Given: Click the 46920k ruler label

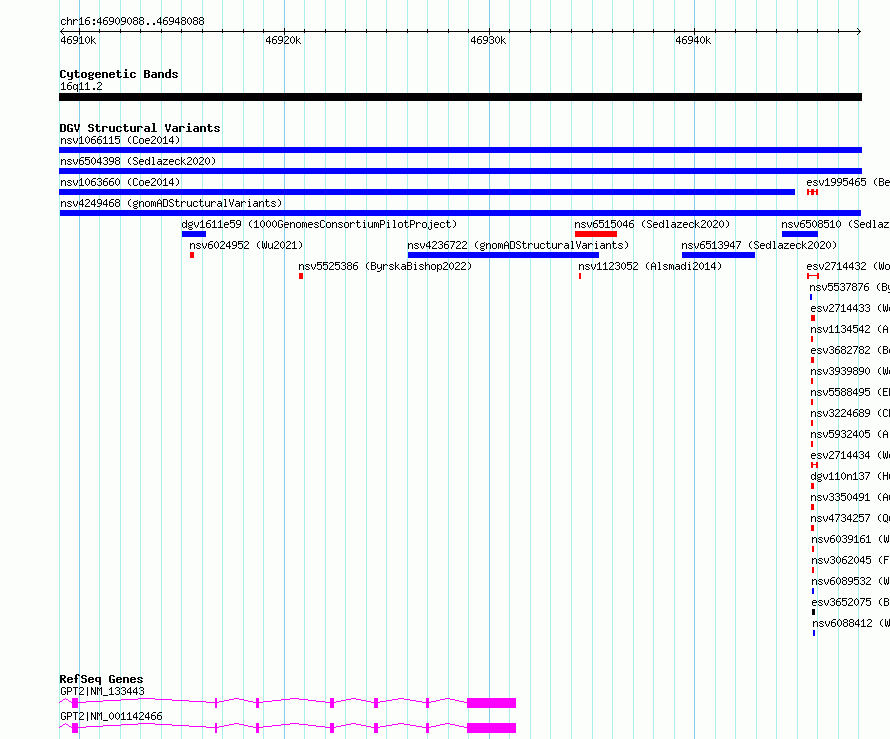Looking at the screenshot, I should click(x=283, y=40).
